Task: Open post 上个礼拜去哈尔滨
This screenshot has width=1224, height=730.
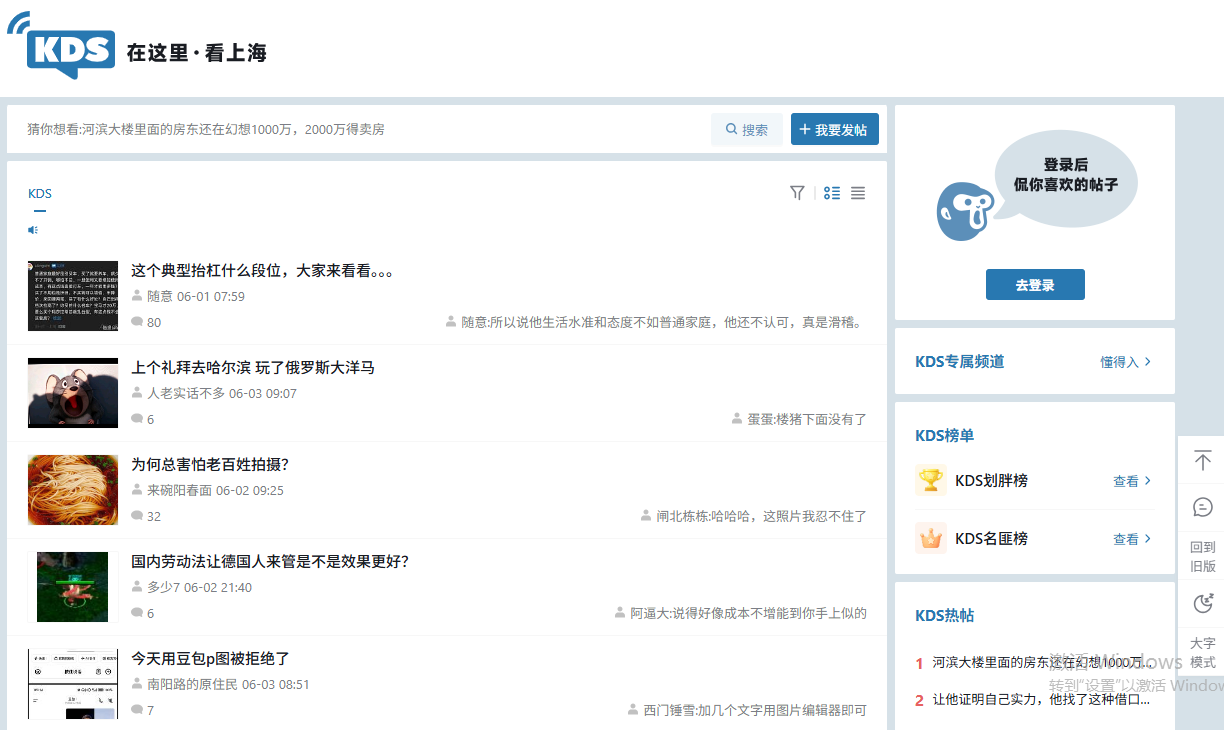Action: (x=253, y=368)
